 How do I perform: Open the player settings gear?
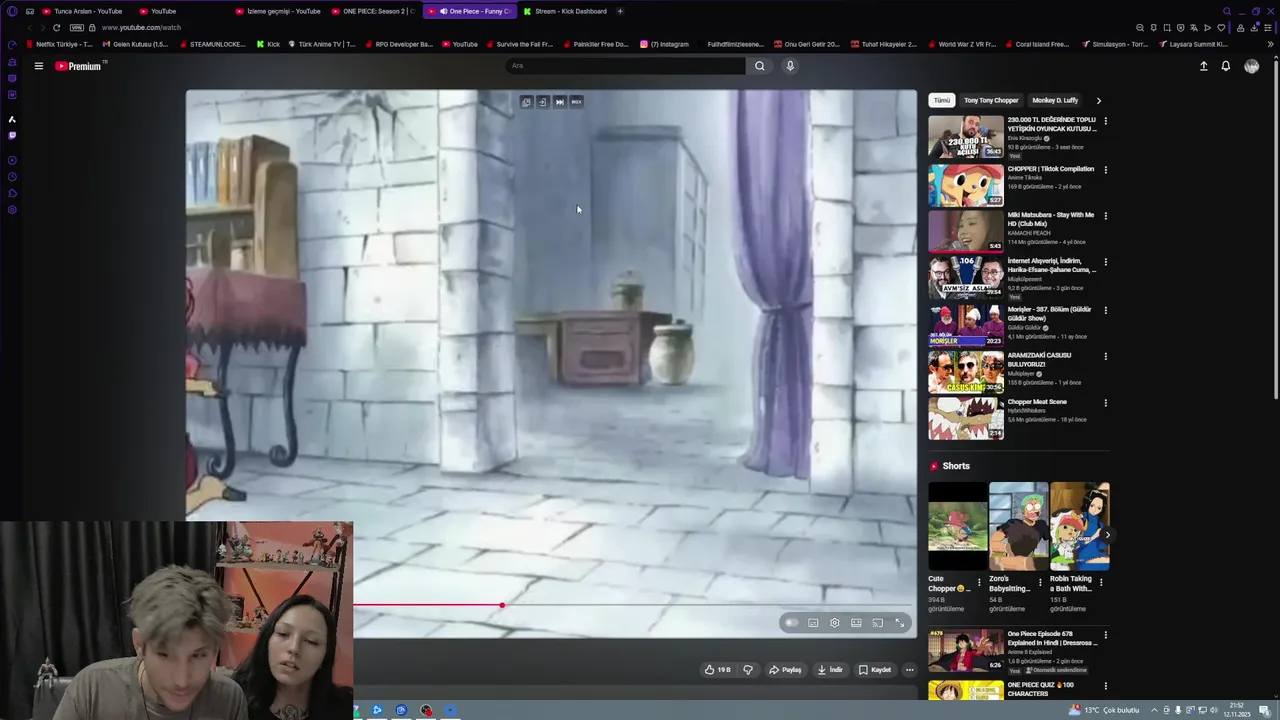tap(834, 623)
